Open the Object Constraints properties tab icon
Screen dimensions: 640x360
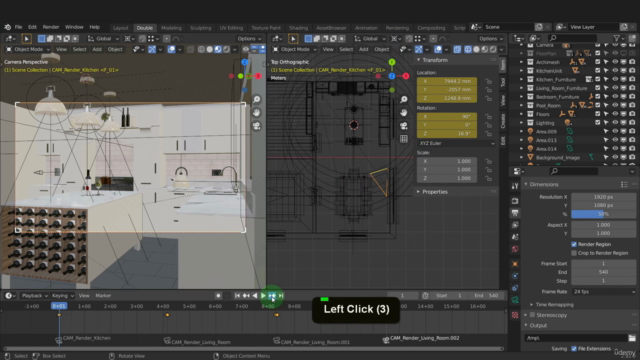point(515,288)
